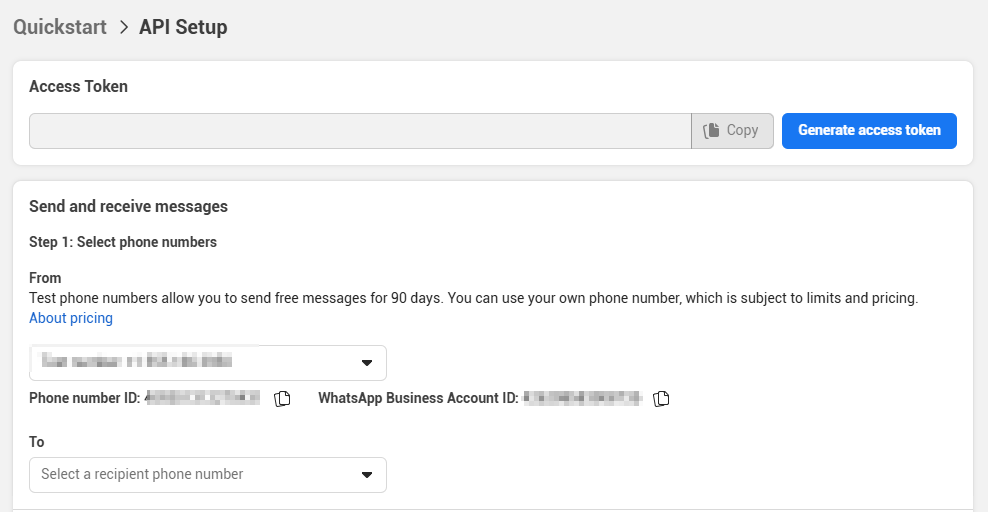Image resolution: width=988 pixels, height=512 pixels.
Task: Click the Access Token section heading
Action: 78,86
